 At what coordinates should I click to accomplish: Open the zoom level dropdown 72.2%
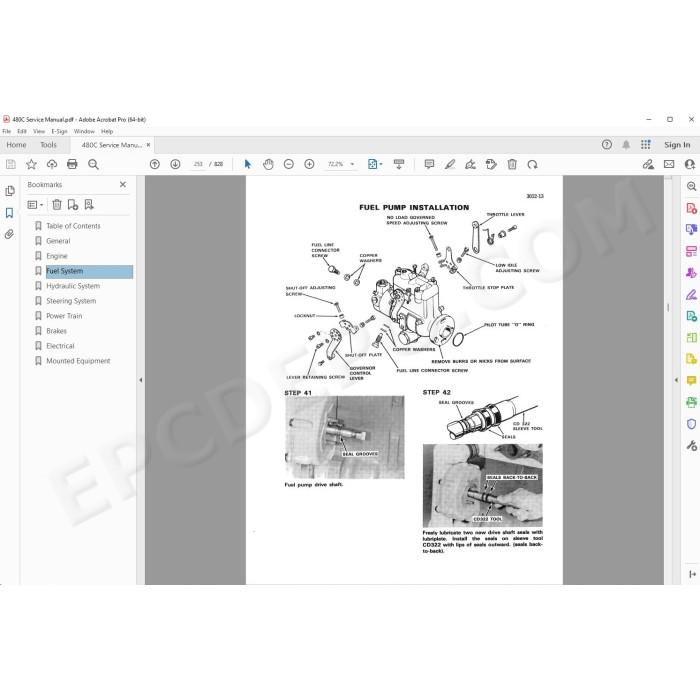coord(341,164)
